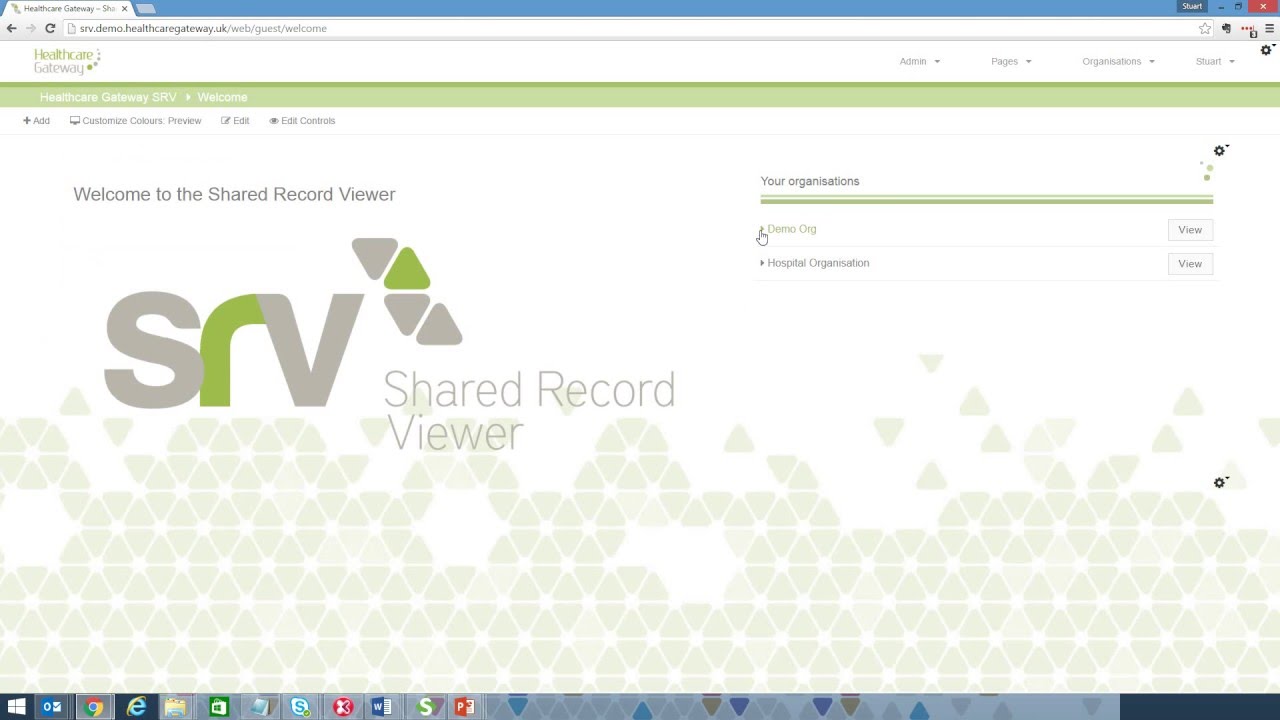Open the Windows Store taskbar icon
Image resolution: width=1280 pixels, height=720 pixels.
218,707
